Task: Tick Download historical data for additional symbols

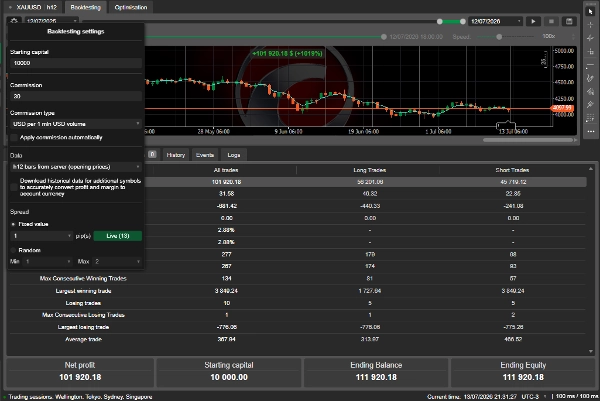Action: (x=14, y=187)
